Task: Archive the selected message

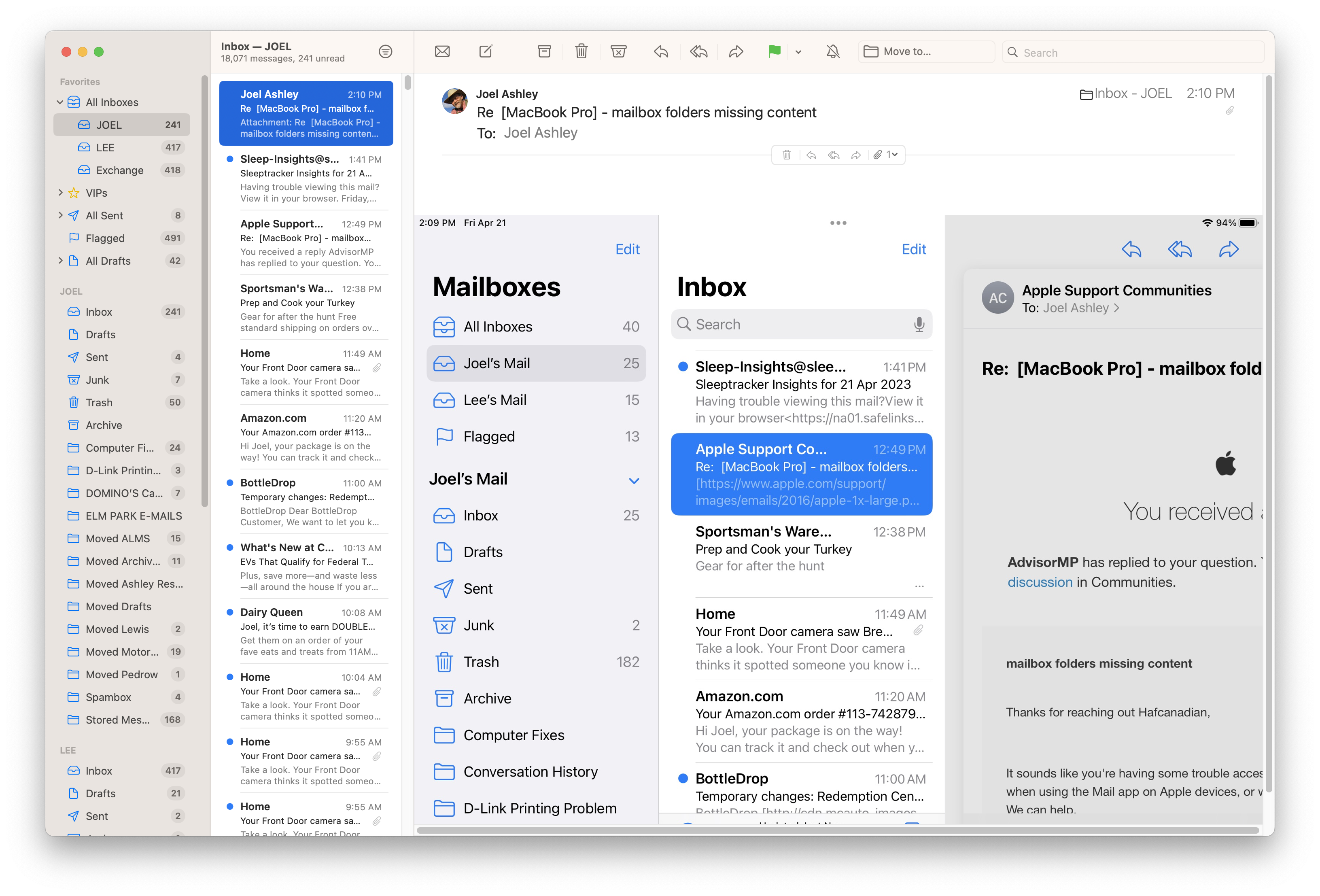Action: 544,52
